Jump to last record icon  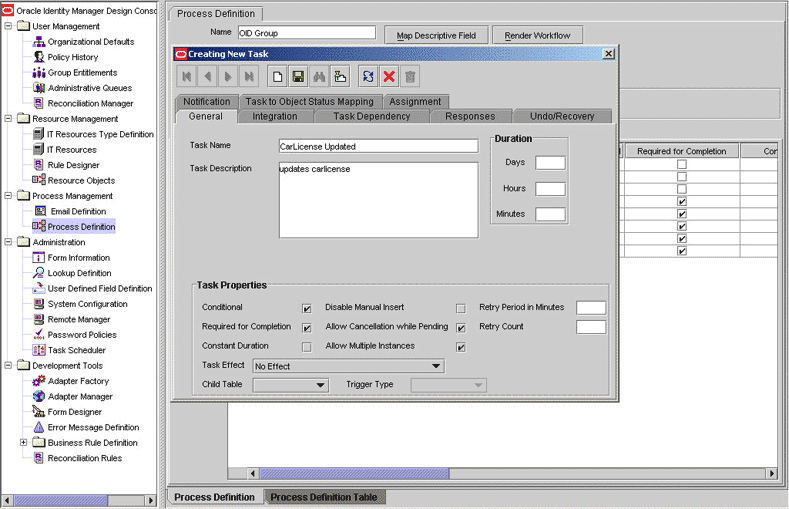coord(249,77)
